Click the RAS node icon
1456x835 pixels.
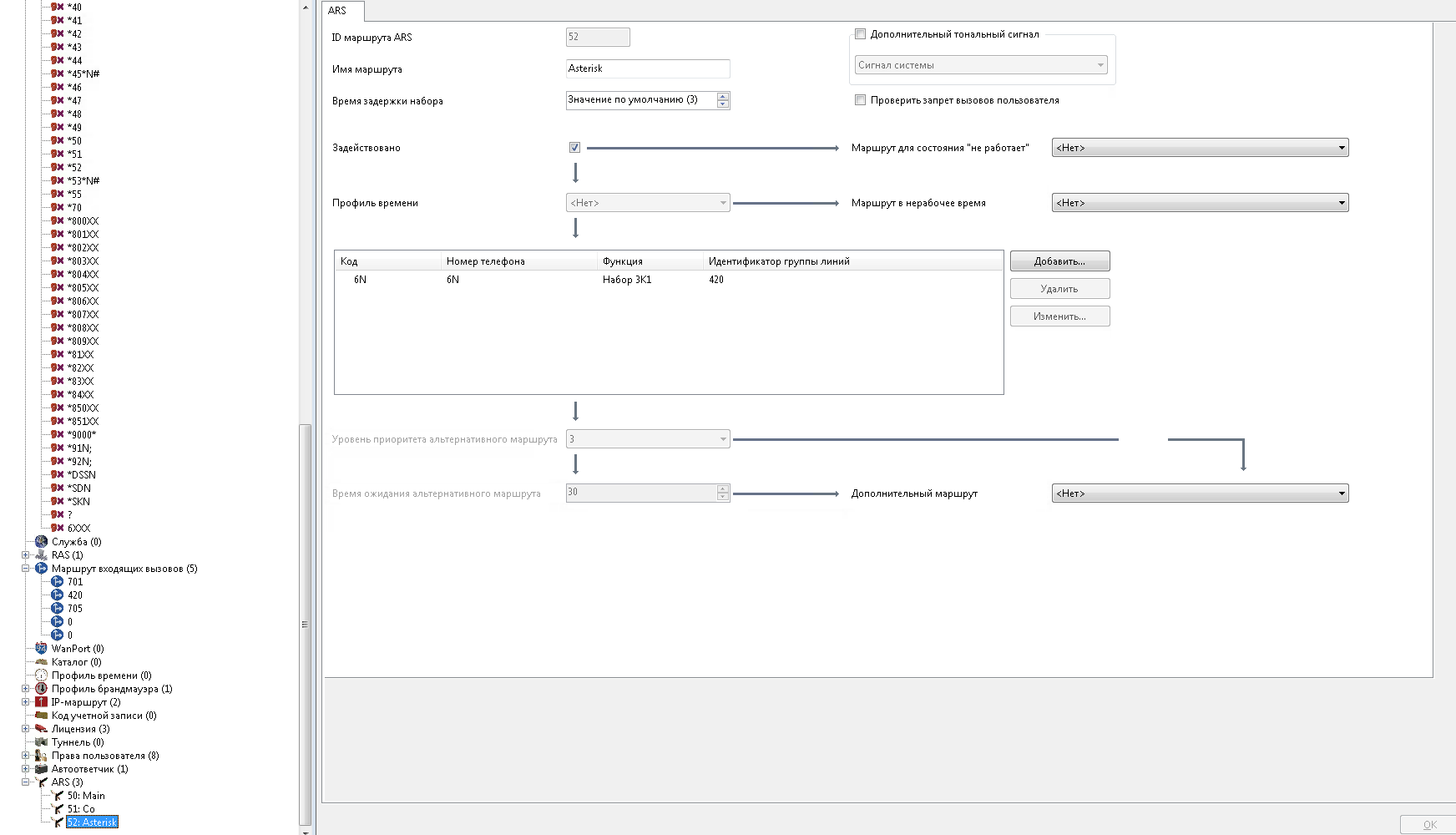tap(41, 554)
